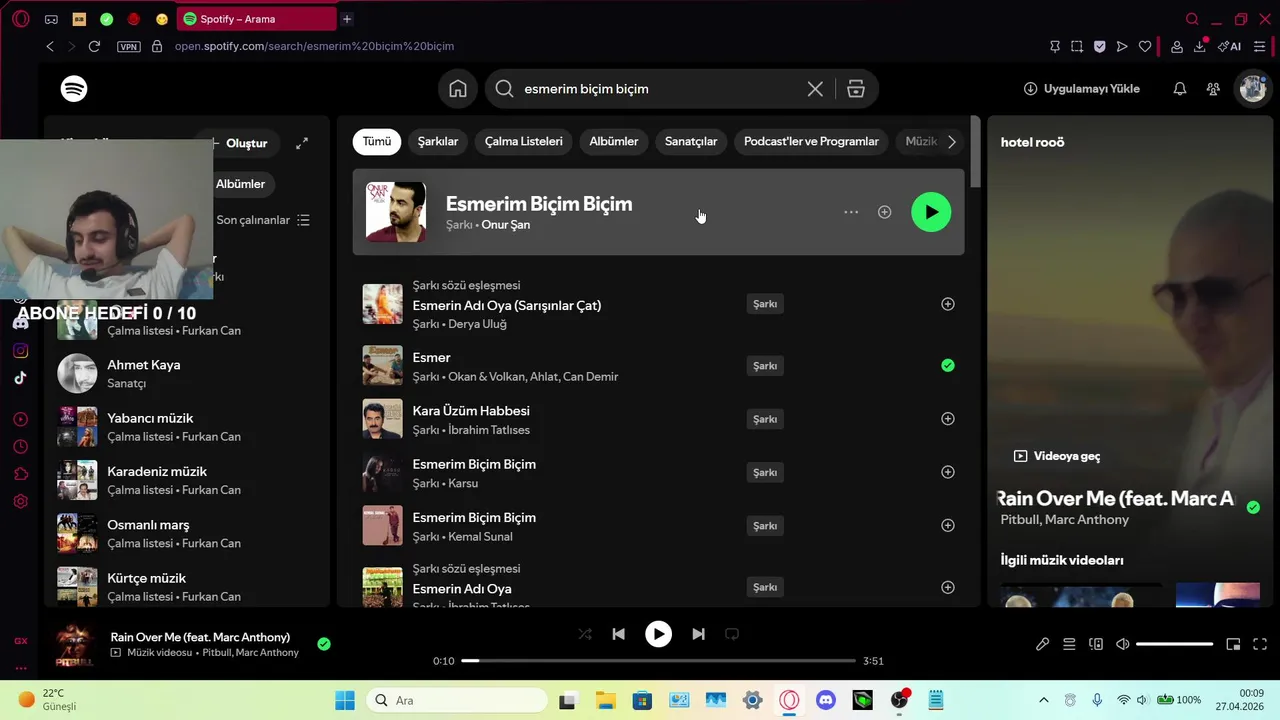
Task: Open lyrics microphone icon in player bar
Action: 1042,644
